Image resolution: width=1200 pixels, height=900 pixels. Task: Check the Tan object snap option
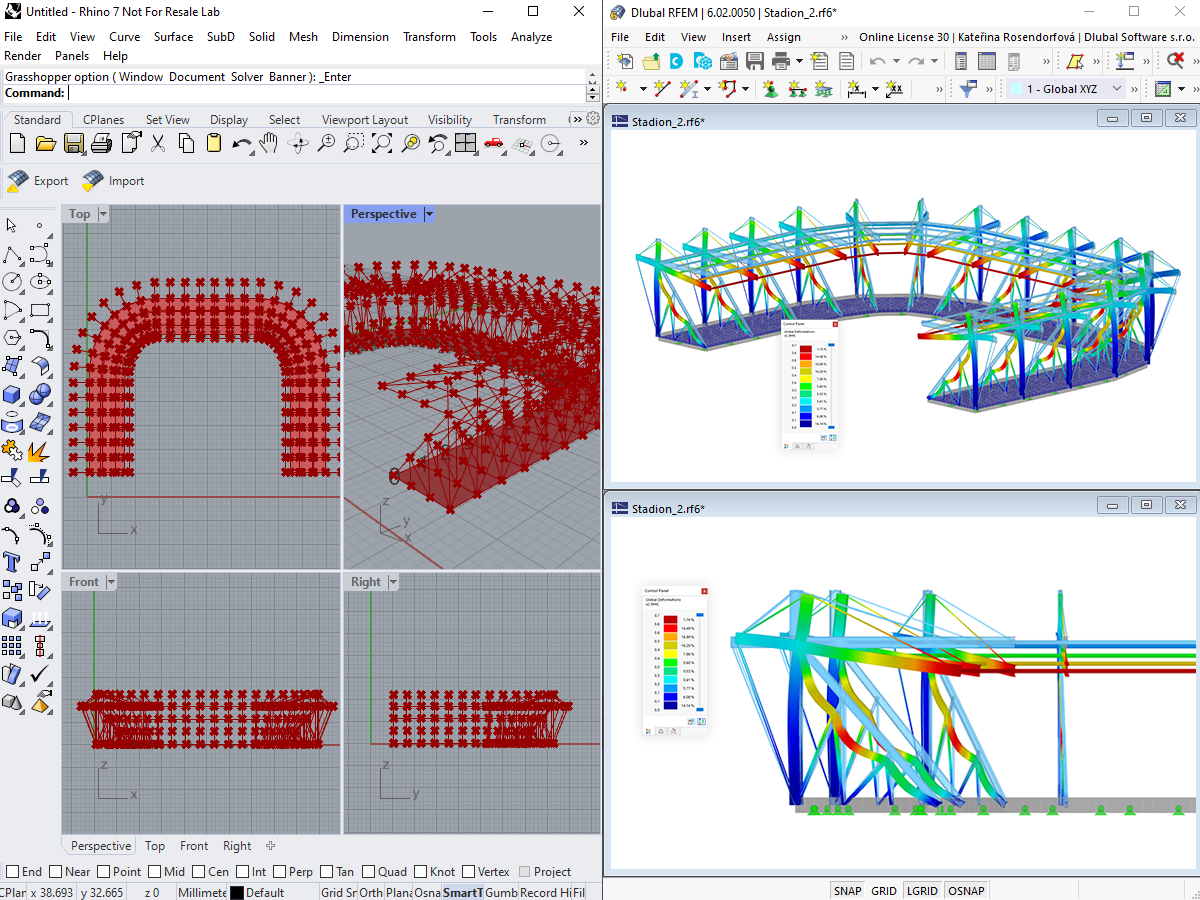[327, 871]
